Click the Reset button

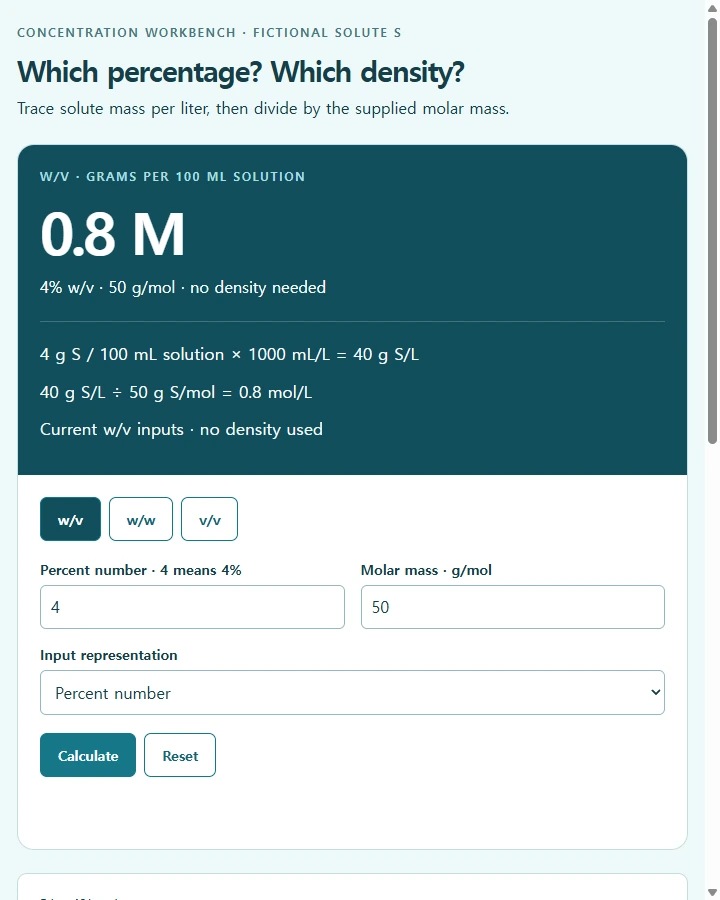[x=180, y=755]
